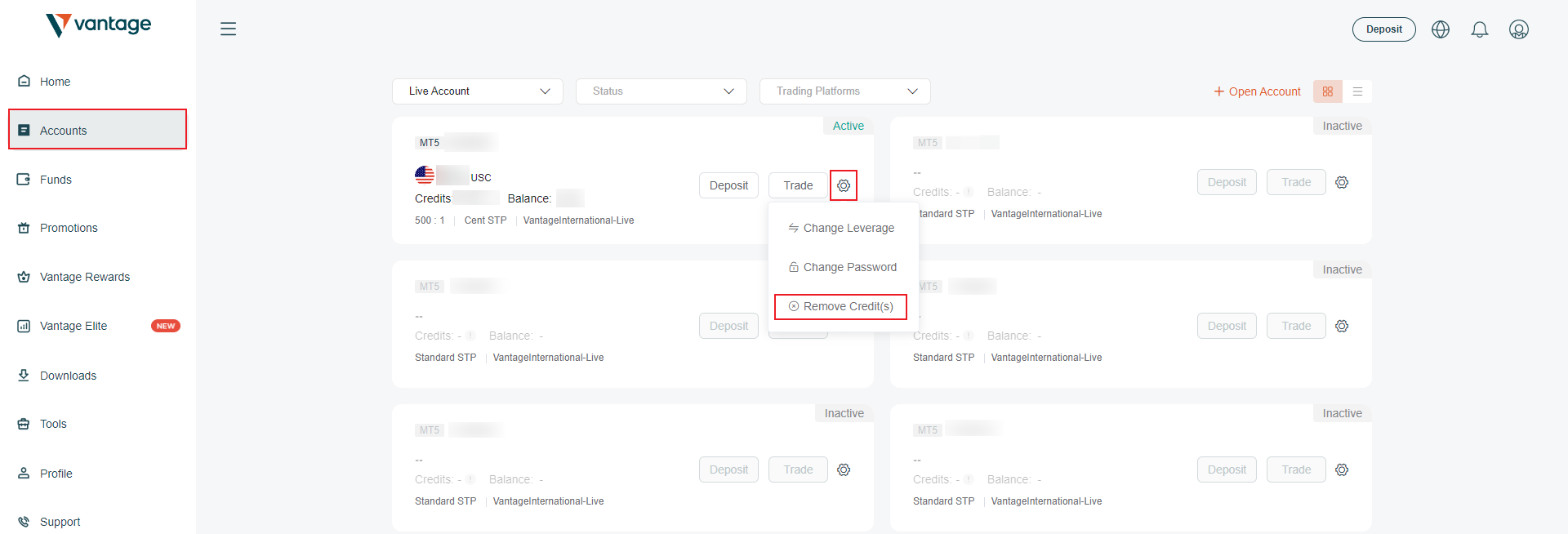Click Trade on the bottom-left Inactive account card
The height and width of the screenshot is (534, 1568).
point(798,469)
